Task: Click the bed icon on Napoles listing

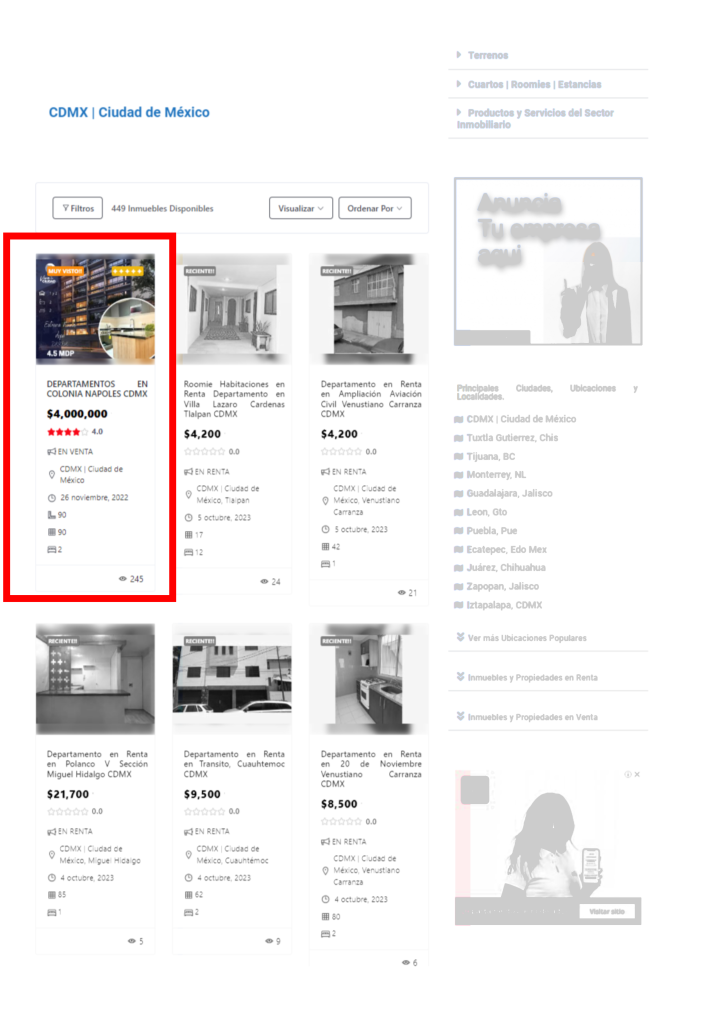Action: click(51, 550)
